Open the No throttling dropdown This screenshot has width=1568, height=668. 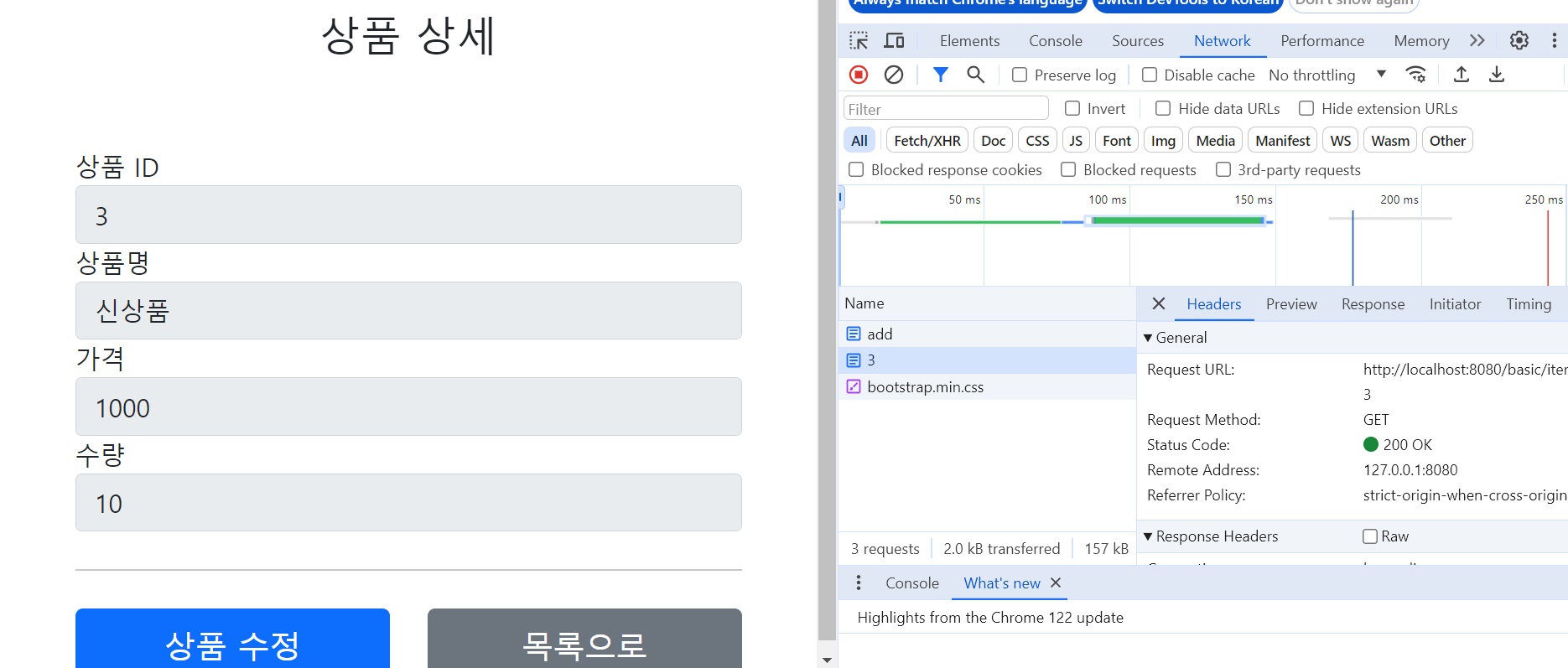[x=1327, y=75]
